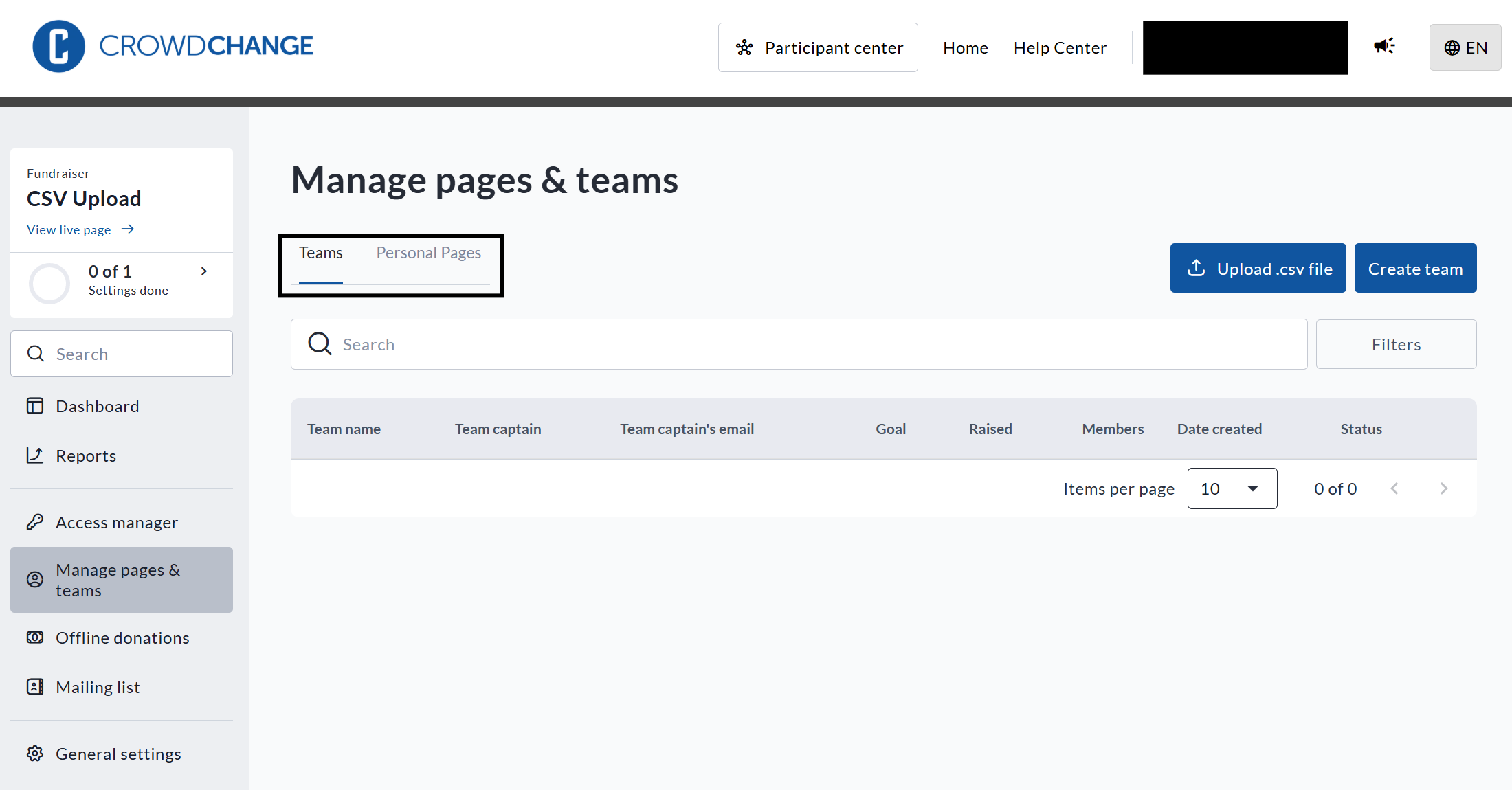Open General settings gear item

pyautogui.click(x=118, y=754)
